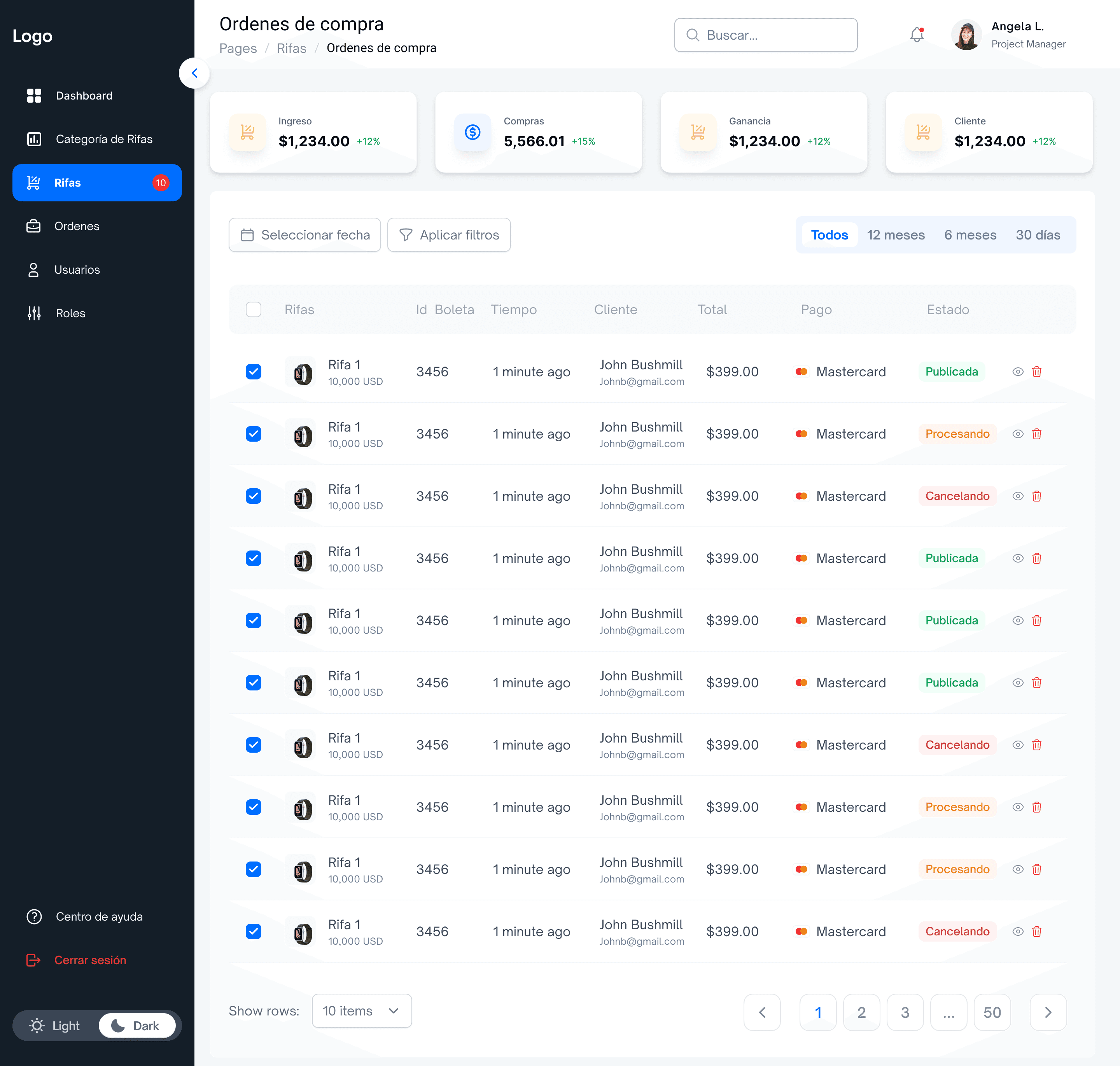The width and height of the screenshot is (1120, 1066).
Task: Expand the 10 items rows dropdown
Action: coord(362,1011)
